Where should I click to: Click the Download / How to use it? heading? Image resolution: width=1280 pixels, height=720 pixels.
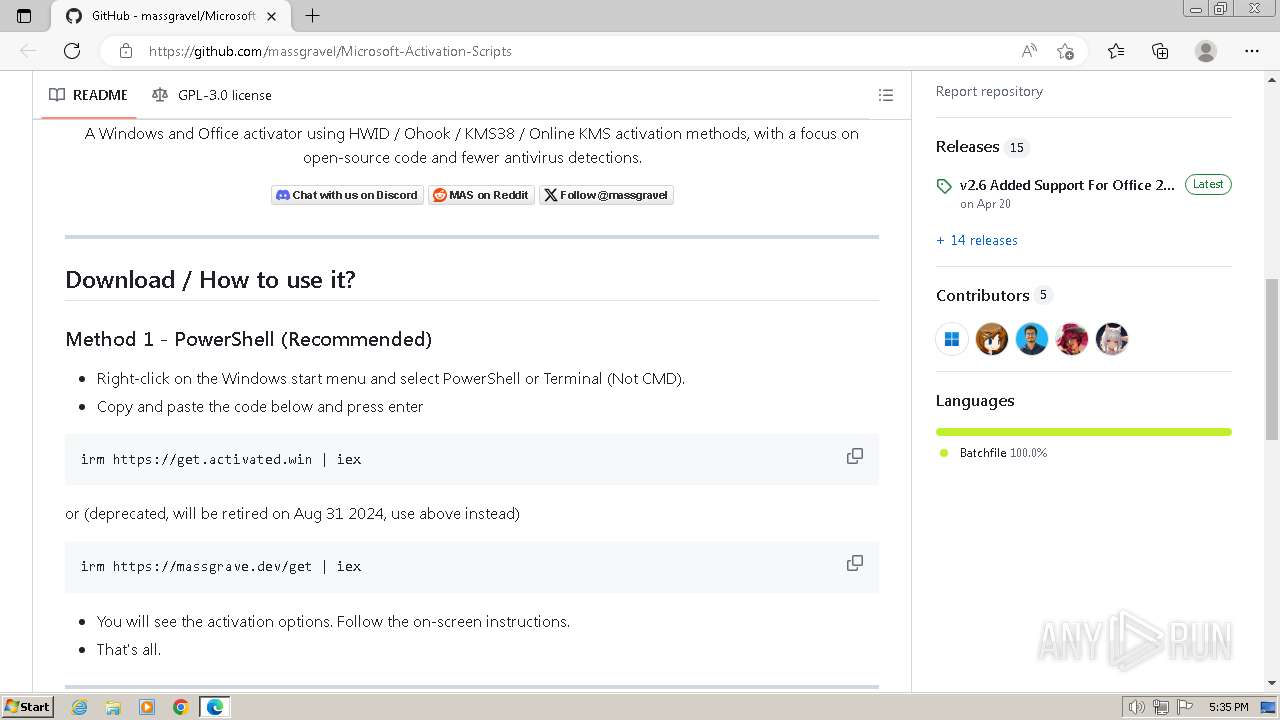click(x=210, y=280)
